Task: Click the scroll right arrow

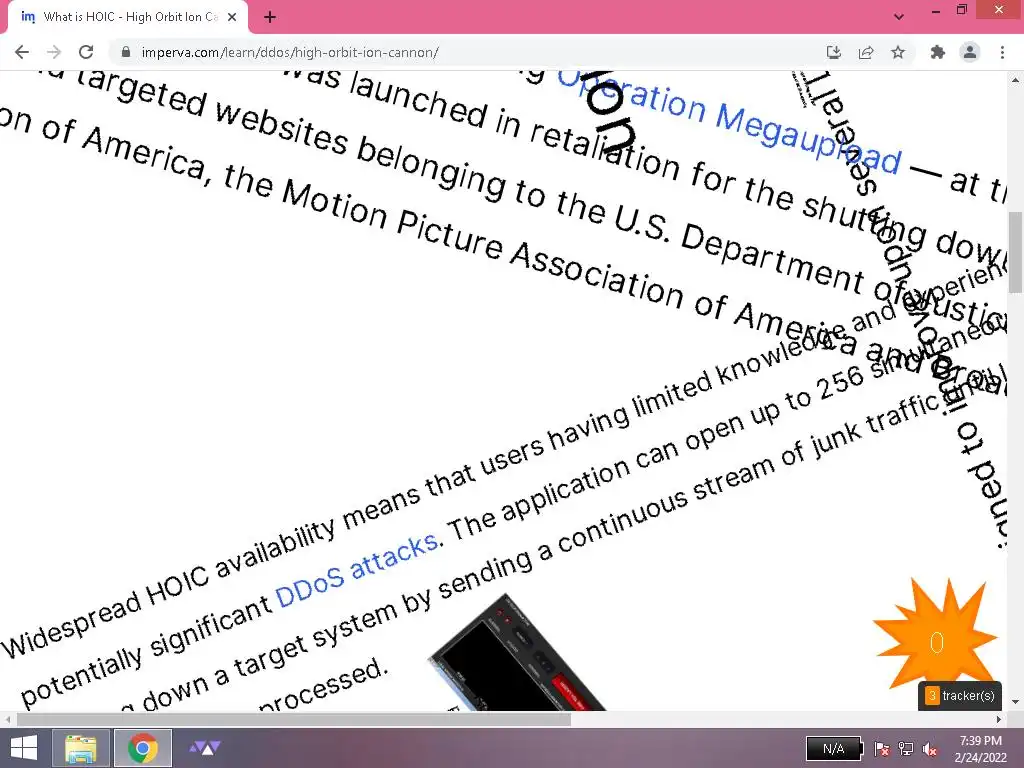Action: 999,720
